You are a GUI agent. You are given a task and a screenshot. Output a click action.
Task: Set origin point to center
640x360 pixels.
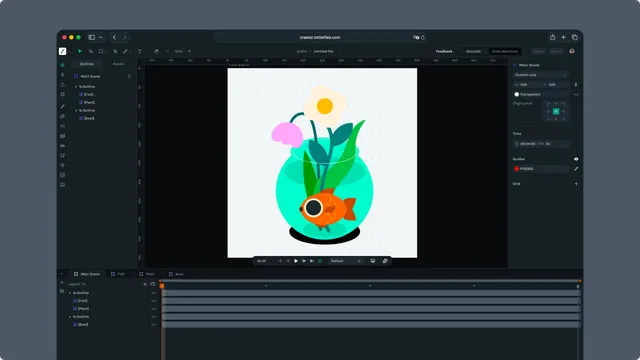click(x=556, y=111)
